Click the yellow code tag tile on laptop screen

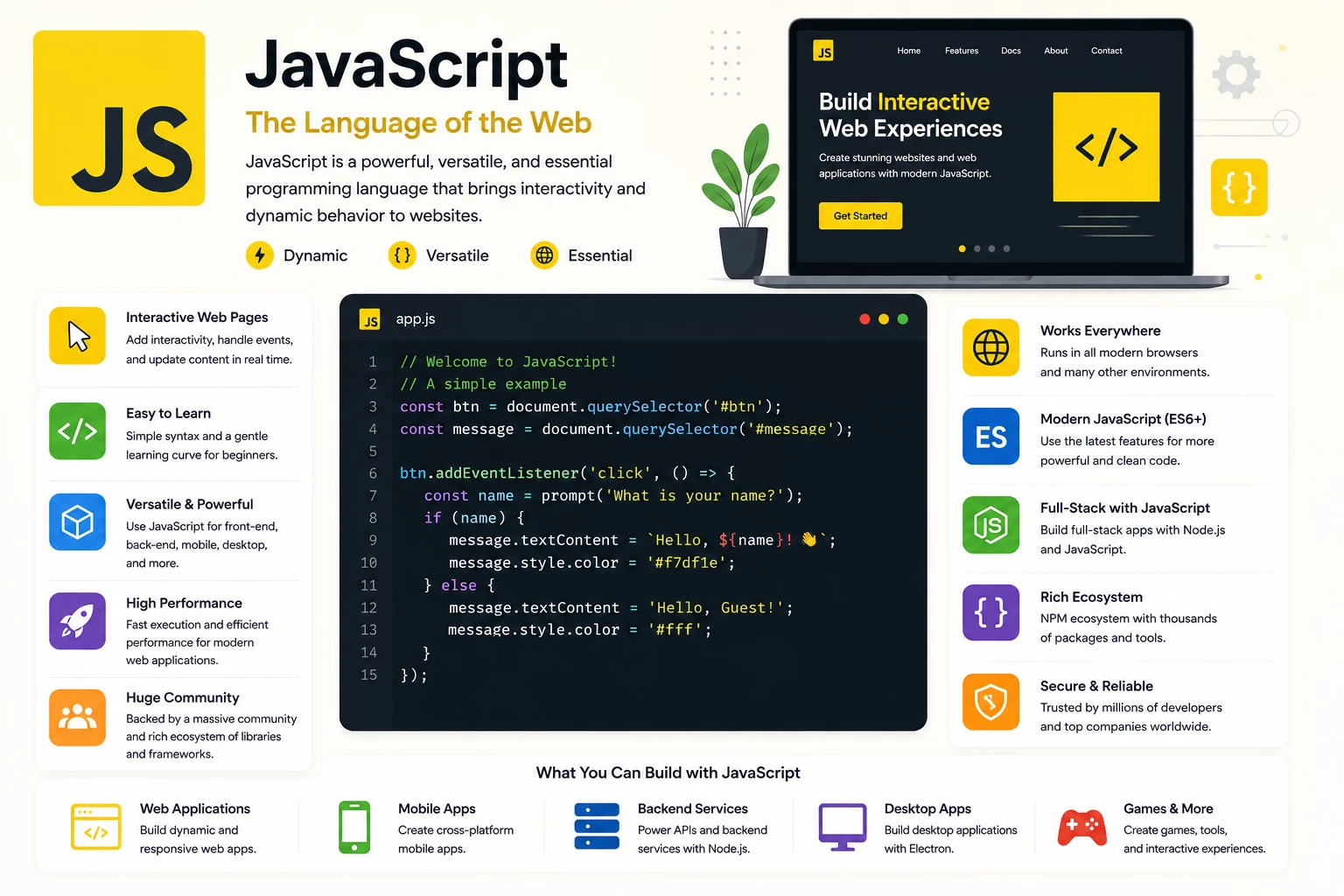point(1106,147)
